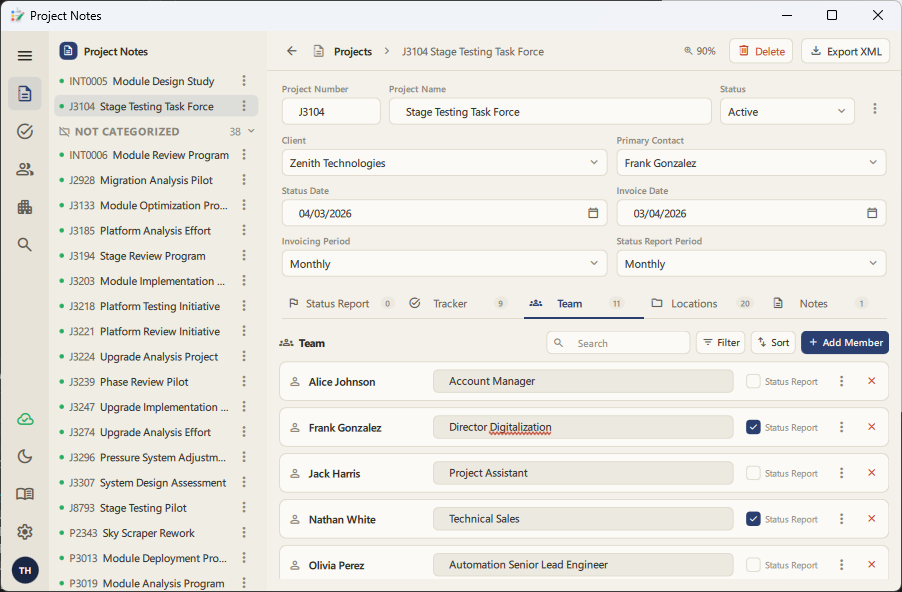Open more options for INT0005 project row
Viewport: 902px width, 592px height.
click(x=244, y=81)
